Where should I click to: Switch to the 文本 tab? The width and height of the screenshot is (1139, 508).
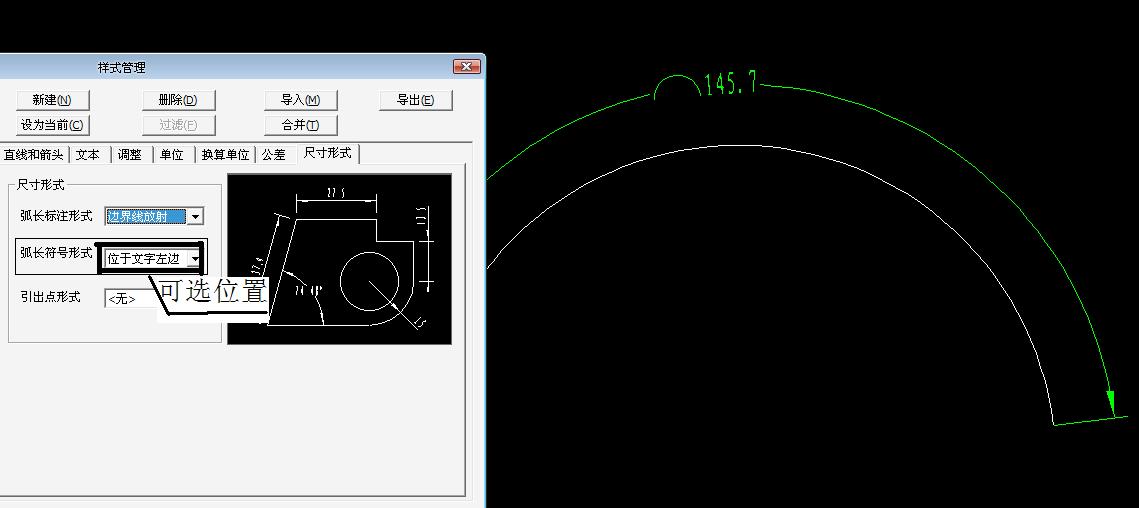[88, 154]
